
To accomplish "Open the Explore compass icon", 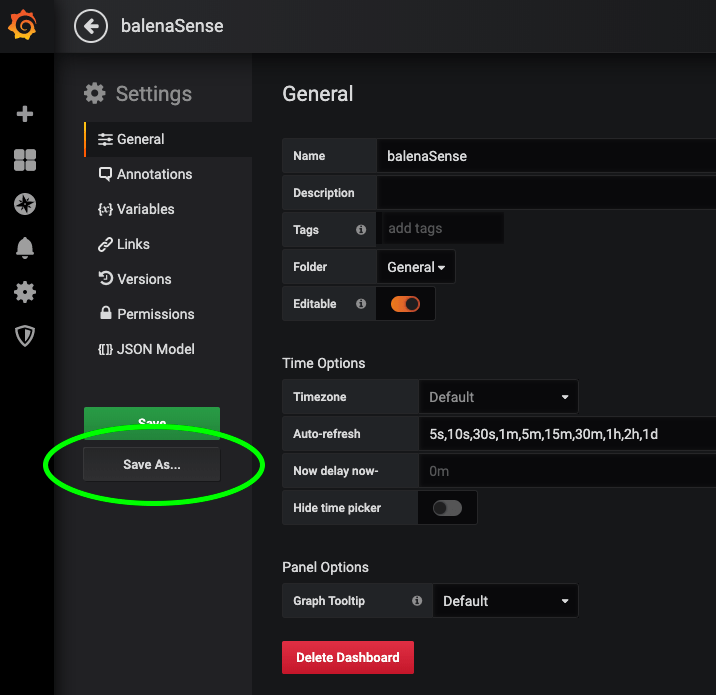I will 25,205.
